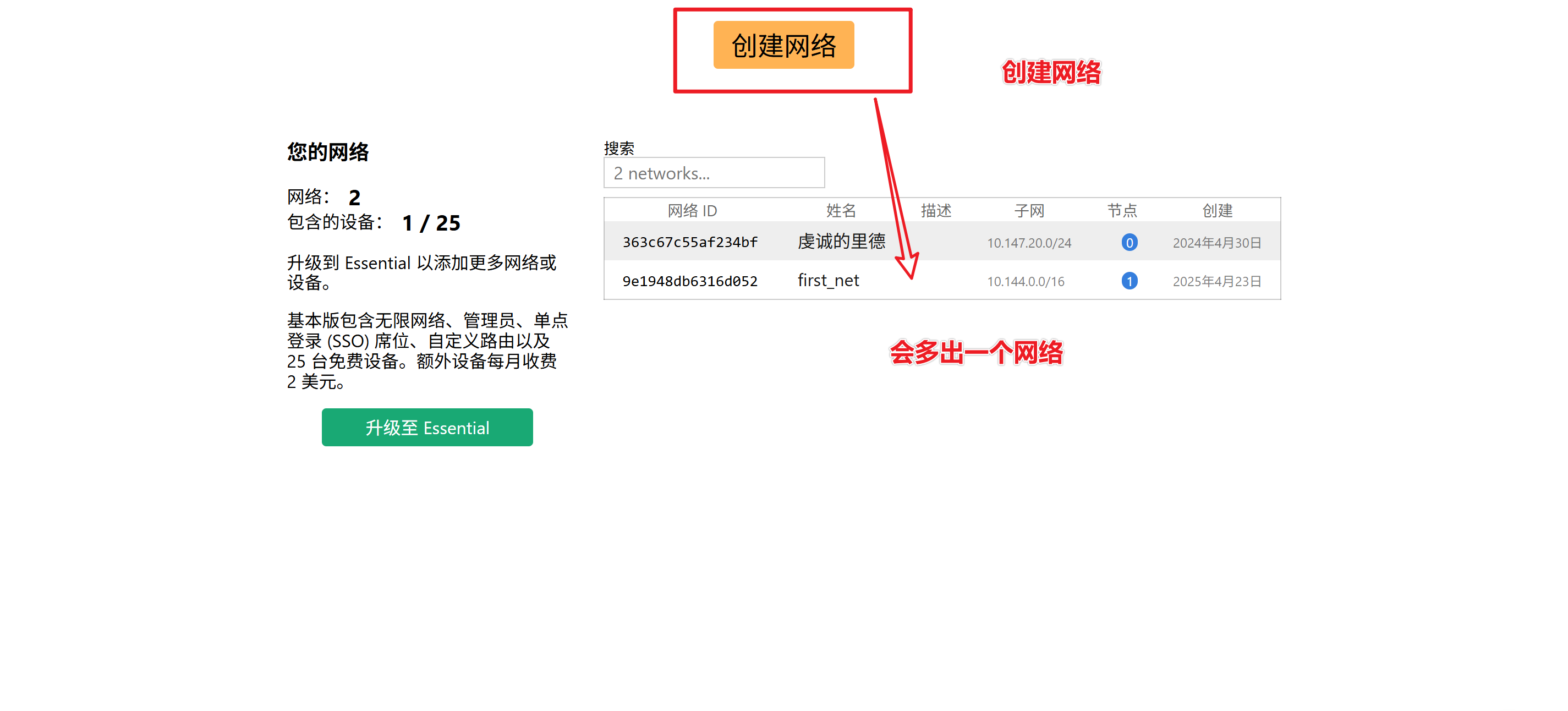Open network 9e1948db6316d052
The image size is (1568, 711).
[690, 281]
